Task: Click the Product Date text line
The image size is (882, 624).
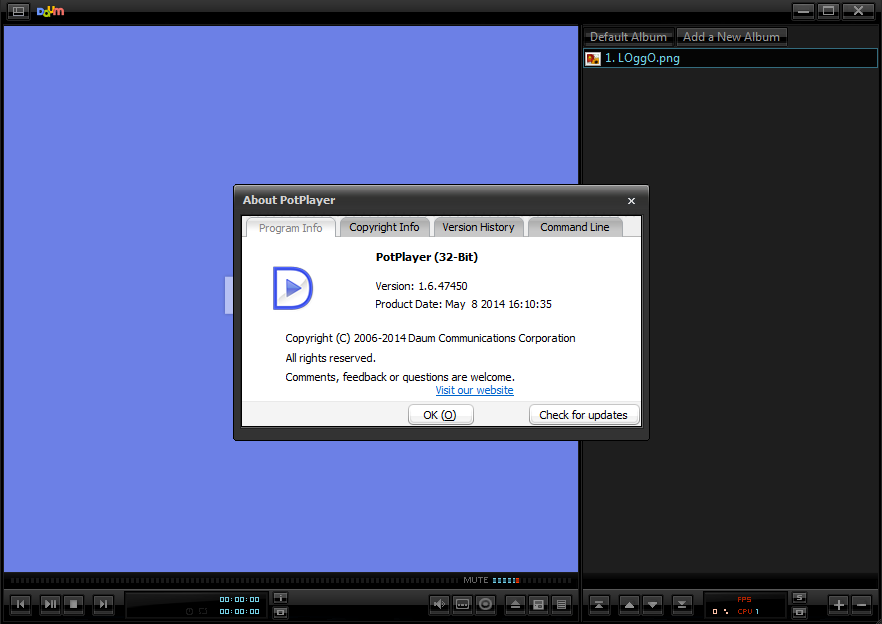Action: coord(464,304)
